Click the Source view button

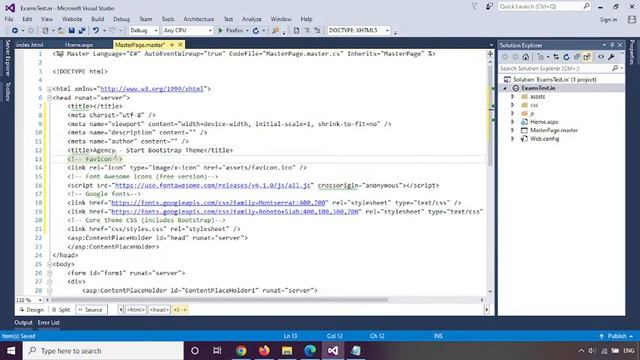pyautogui.click(x=90, y=310)
